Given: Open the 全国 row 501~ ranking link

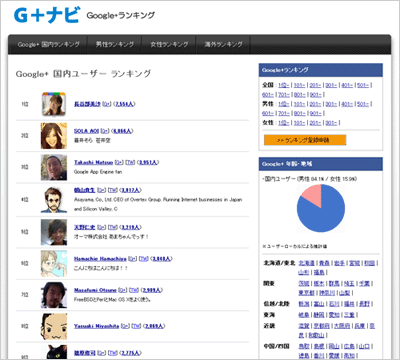Looking at the screenshot, I should point(363,85).
